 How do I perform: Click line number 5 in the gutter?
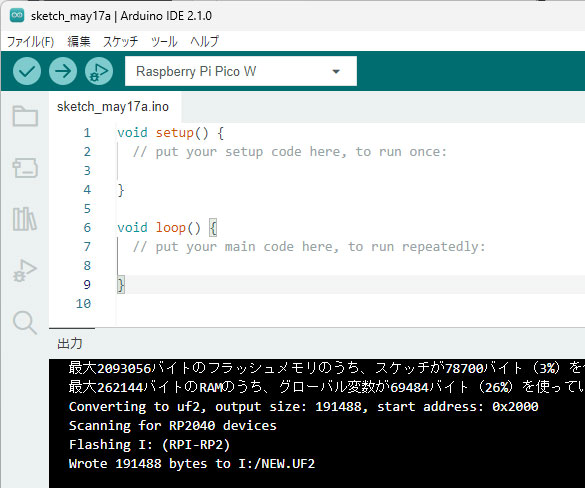point(87,209)
